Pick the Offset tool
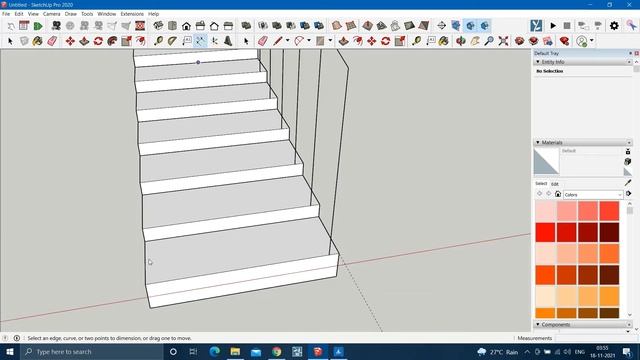Screen dimensions: 640x360 [x=140, y=41]
